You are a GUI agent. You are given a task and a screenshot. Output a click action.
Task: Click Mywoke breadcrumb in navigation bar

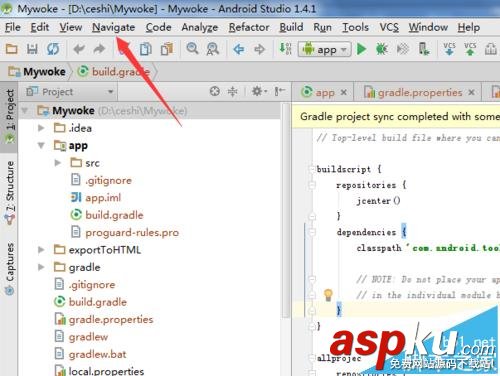pyautogui.click(x=37, y=72)
